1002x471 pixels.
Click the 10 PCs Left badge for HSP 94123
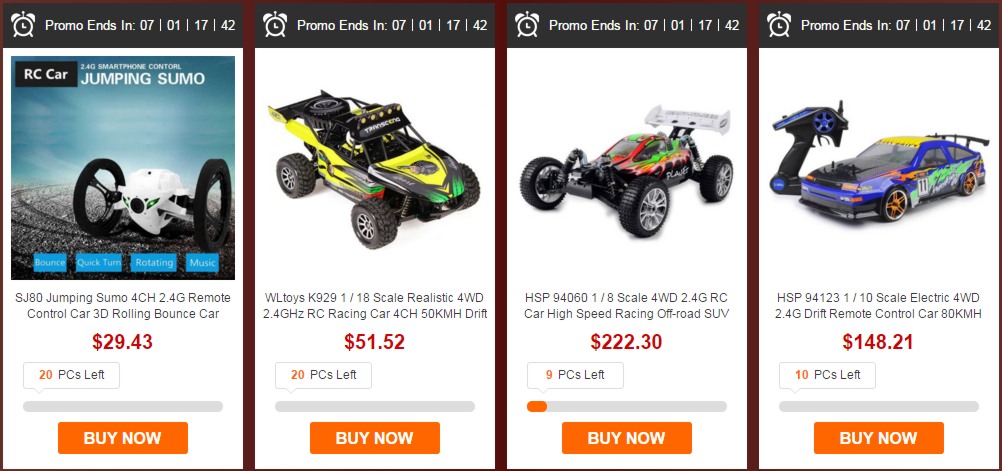coord(827,375)
